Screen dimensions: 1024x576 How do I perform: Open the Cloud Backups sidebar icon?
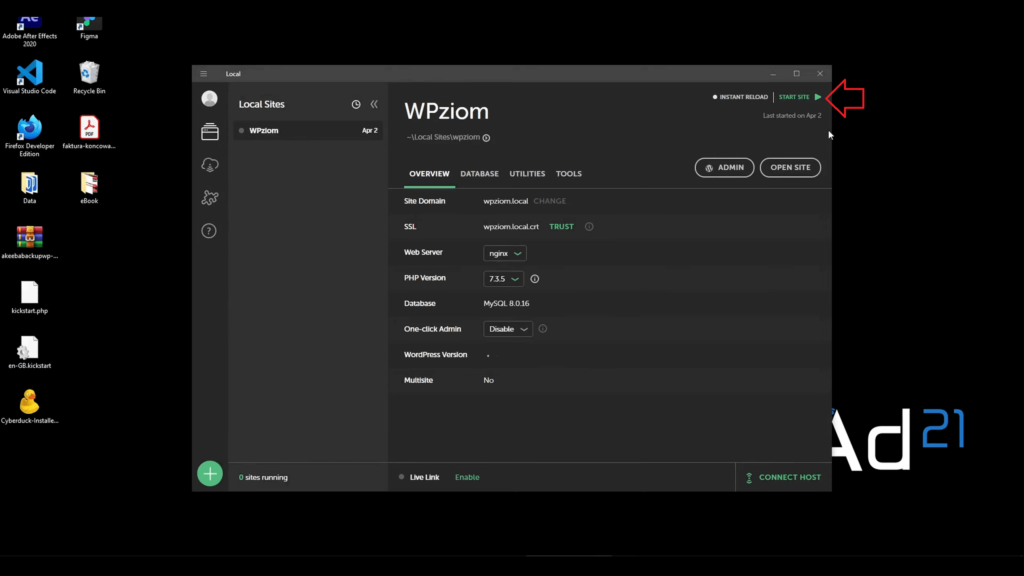click(x=209, y=165)
